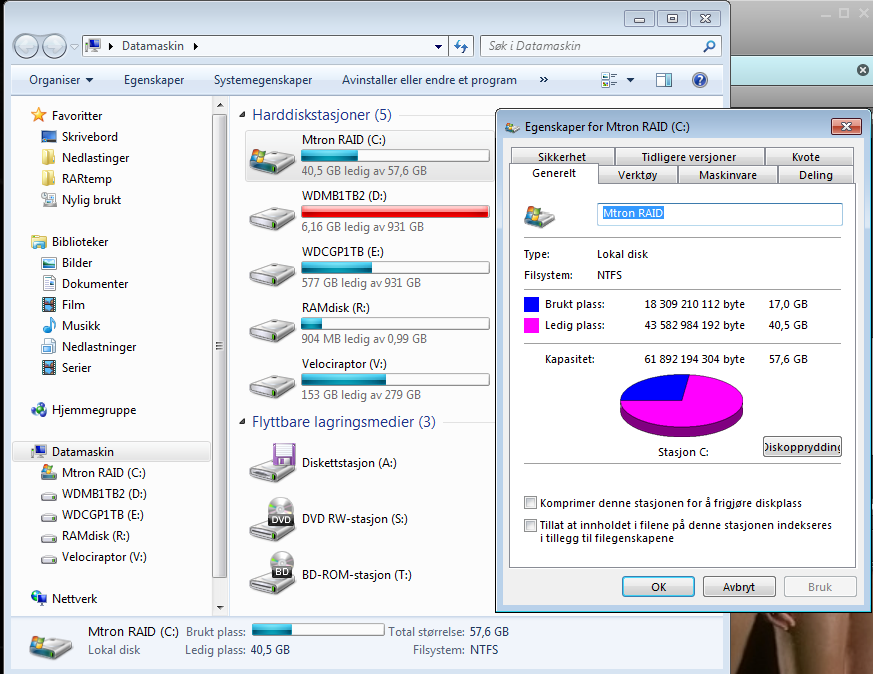This screenshot has height=674, width=875.
Task: Click the Musikk note icon in sidebar
Action: pos(49,325)
